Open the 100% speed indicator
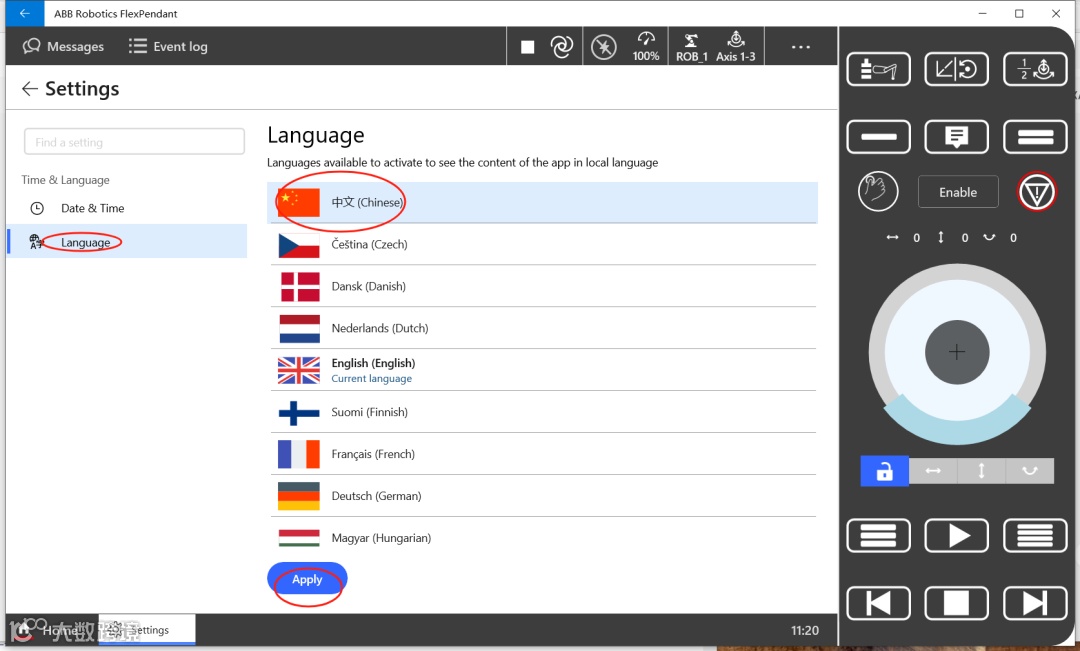 pos(646,46)
